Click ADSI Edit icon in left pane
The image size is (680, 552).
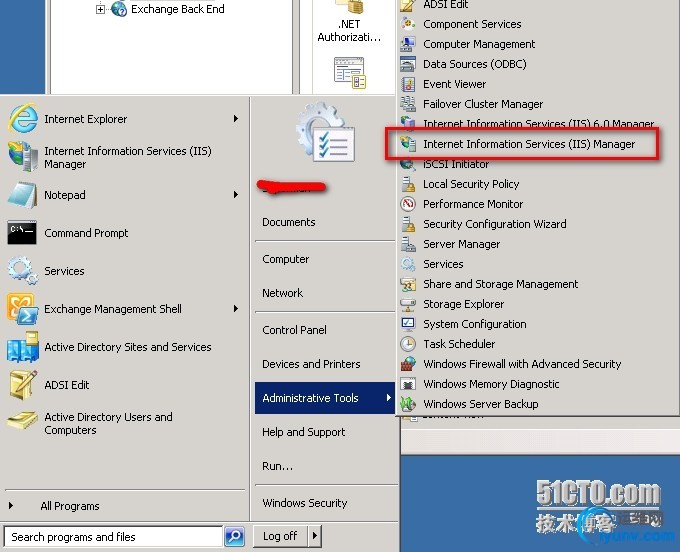pyautogui.click(x=23, y=385)
